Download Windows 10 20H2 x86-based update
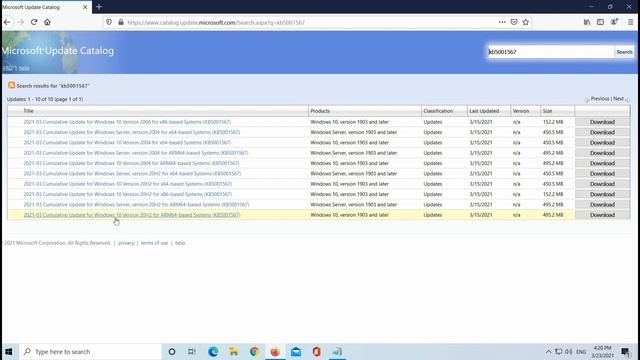The width and height of the screenshot is (640, 360). pos(602,194)
